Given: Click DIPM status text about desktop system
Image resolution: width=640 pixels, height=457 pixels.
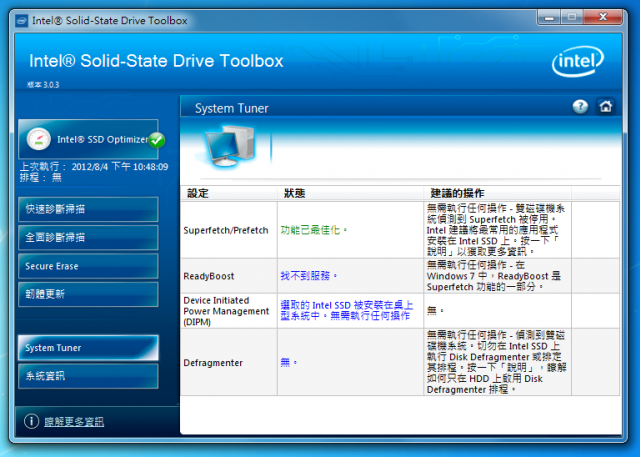Looking at the screenshot, I should tap(347, 311).
